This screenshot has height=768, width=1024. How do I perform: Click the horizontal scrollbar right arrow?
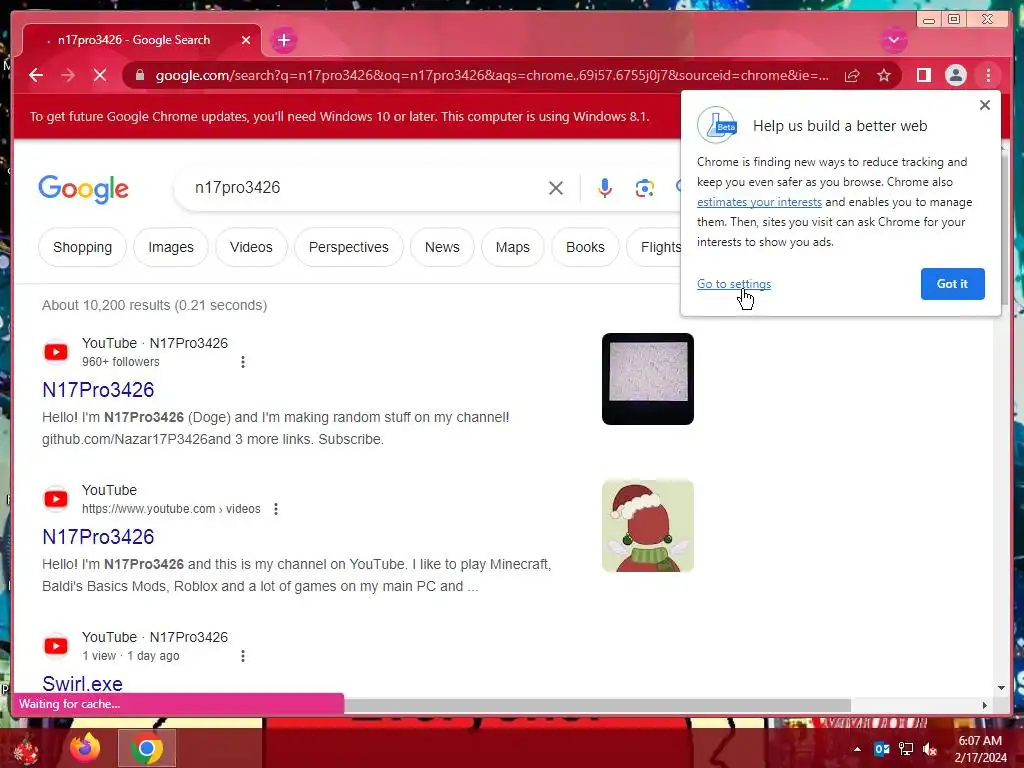pos(985,705)
